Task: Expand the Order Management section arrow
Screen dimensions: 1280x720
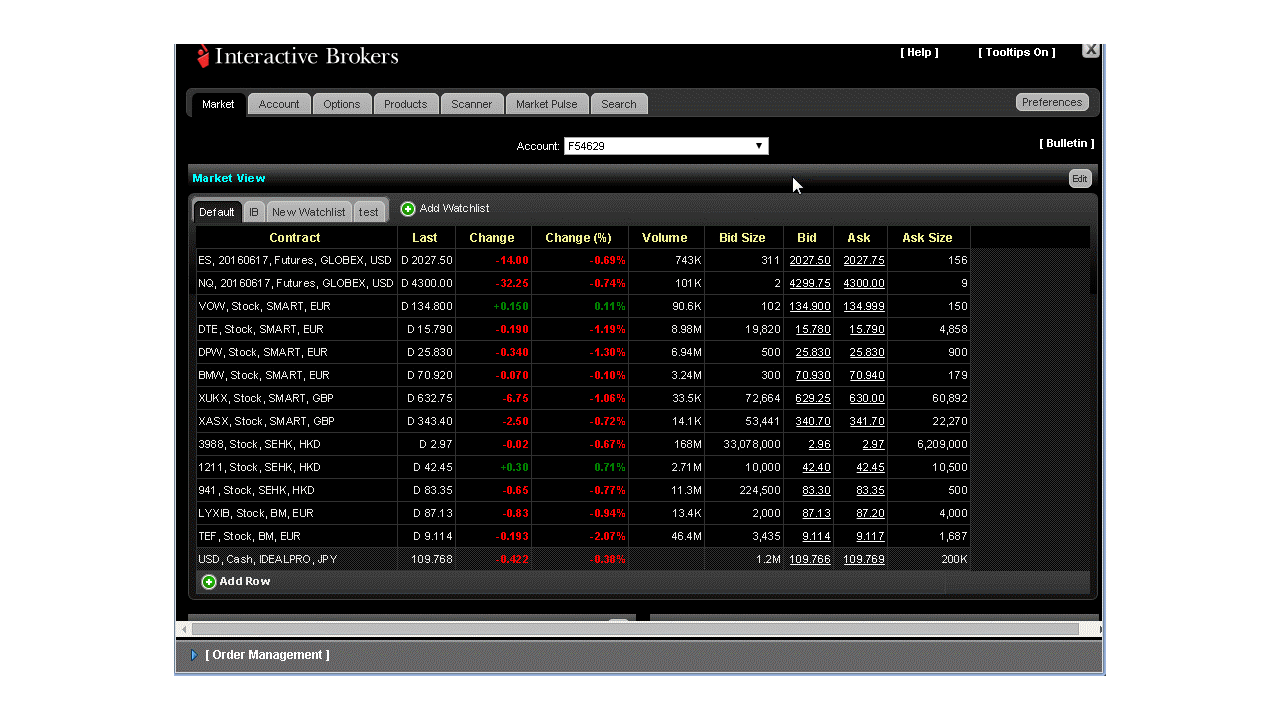Action: coord(194,655)
